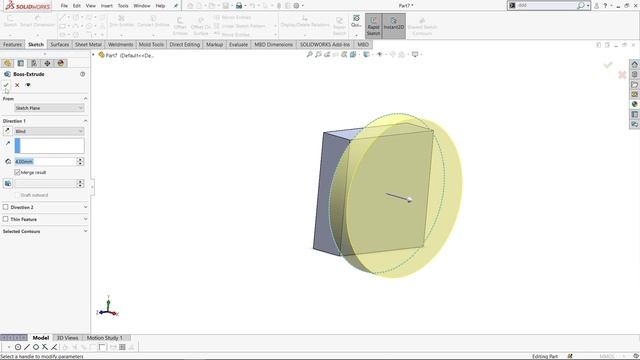Click the Zoom to Fit icon

click(x=310, y=54)
